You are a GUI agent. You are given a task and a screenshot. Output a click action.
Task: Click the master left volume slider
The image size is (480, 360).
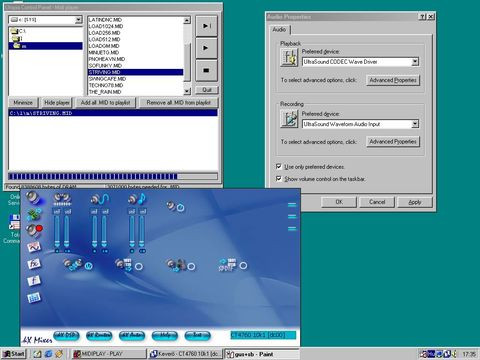(57, 232)
